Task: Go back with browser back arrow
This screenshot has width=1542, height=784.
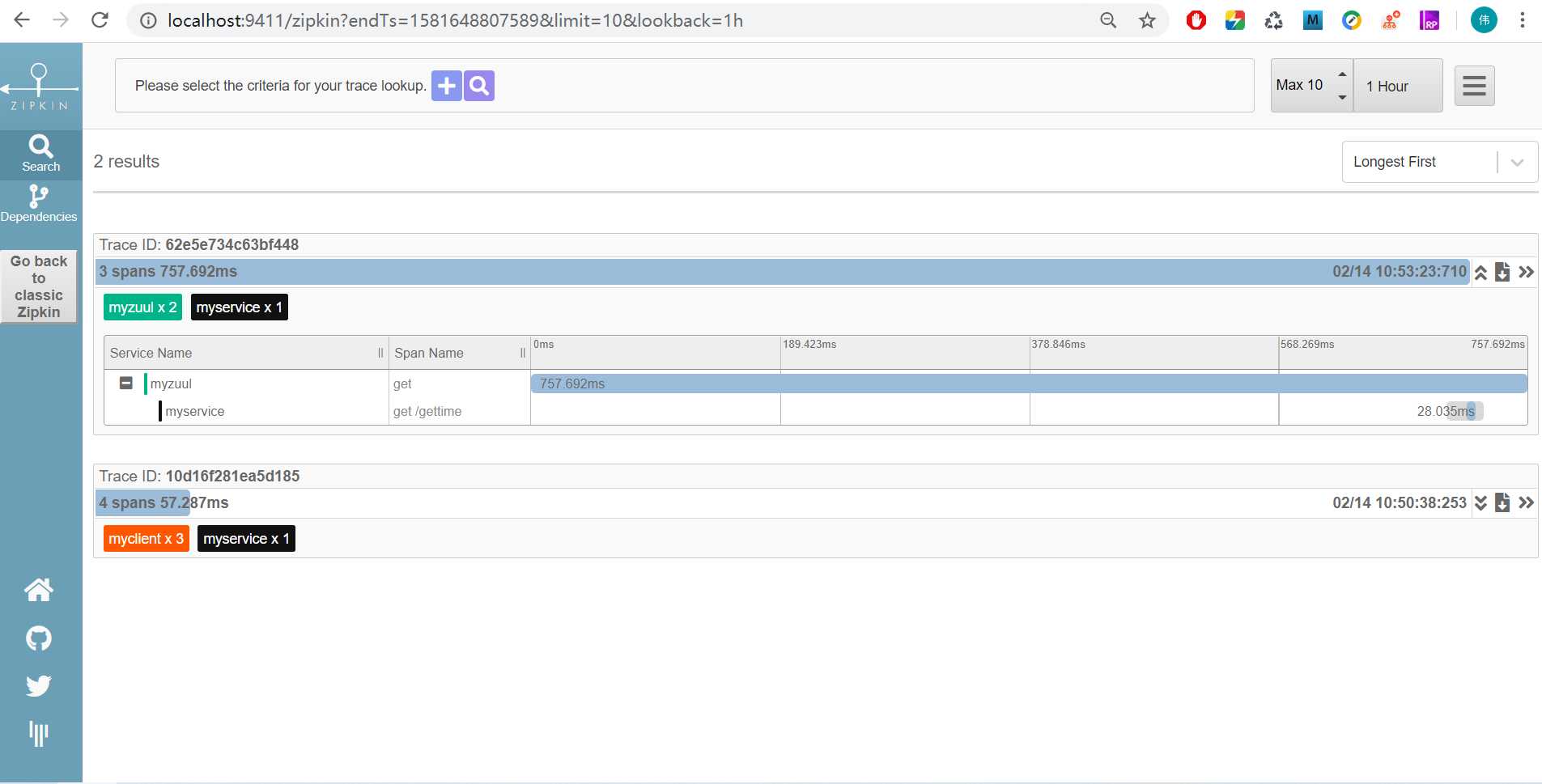Action: (22, 20)
